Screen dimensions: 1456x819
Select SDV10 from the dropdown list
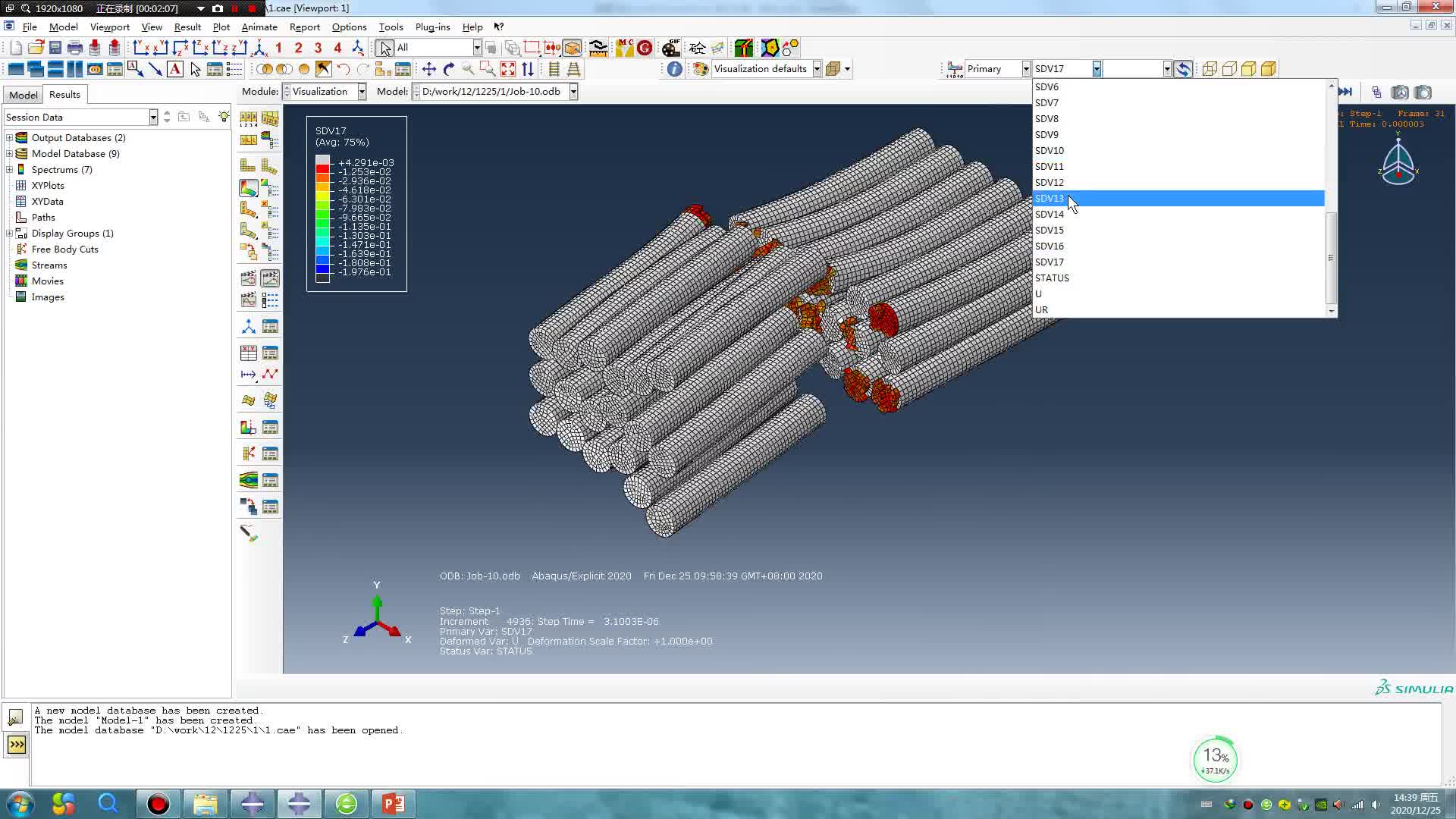point(1178,150)
